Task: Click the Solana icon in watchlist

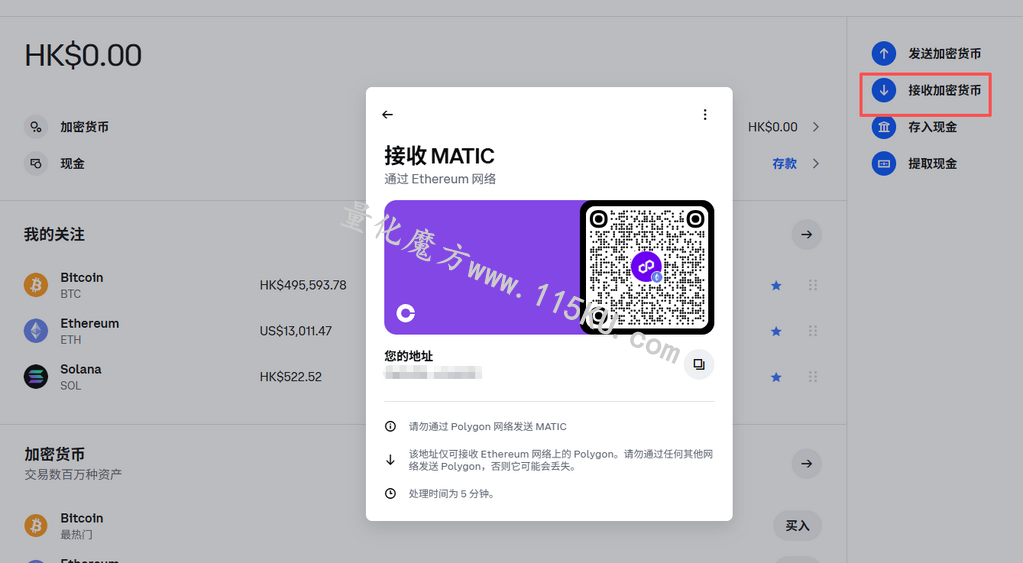Action: [x=36, y=376]
